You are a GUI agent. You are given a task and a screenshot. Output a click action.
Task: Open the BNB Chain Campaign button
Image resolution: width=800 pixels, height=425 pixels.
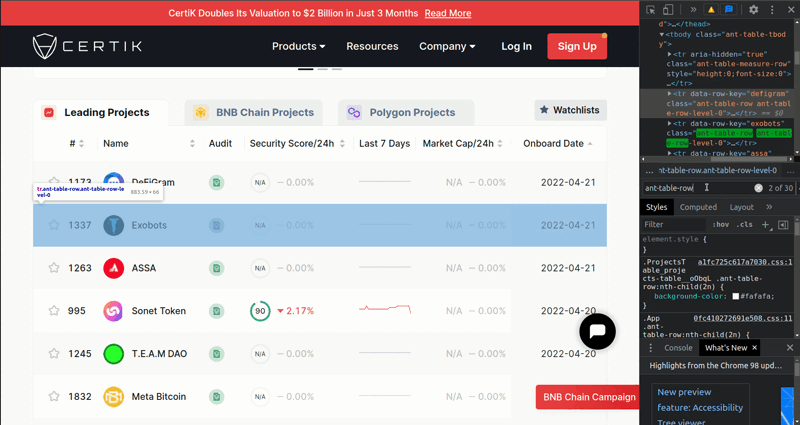click(x=588, y=397)
